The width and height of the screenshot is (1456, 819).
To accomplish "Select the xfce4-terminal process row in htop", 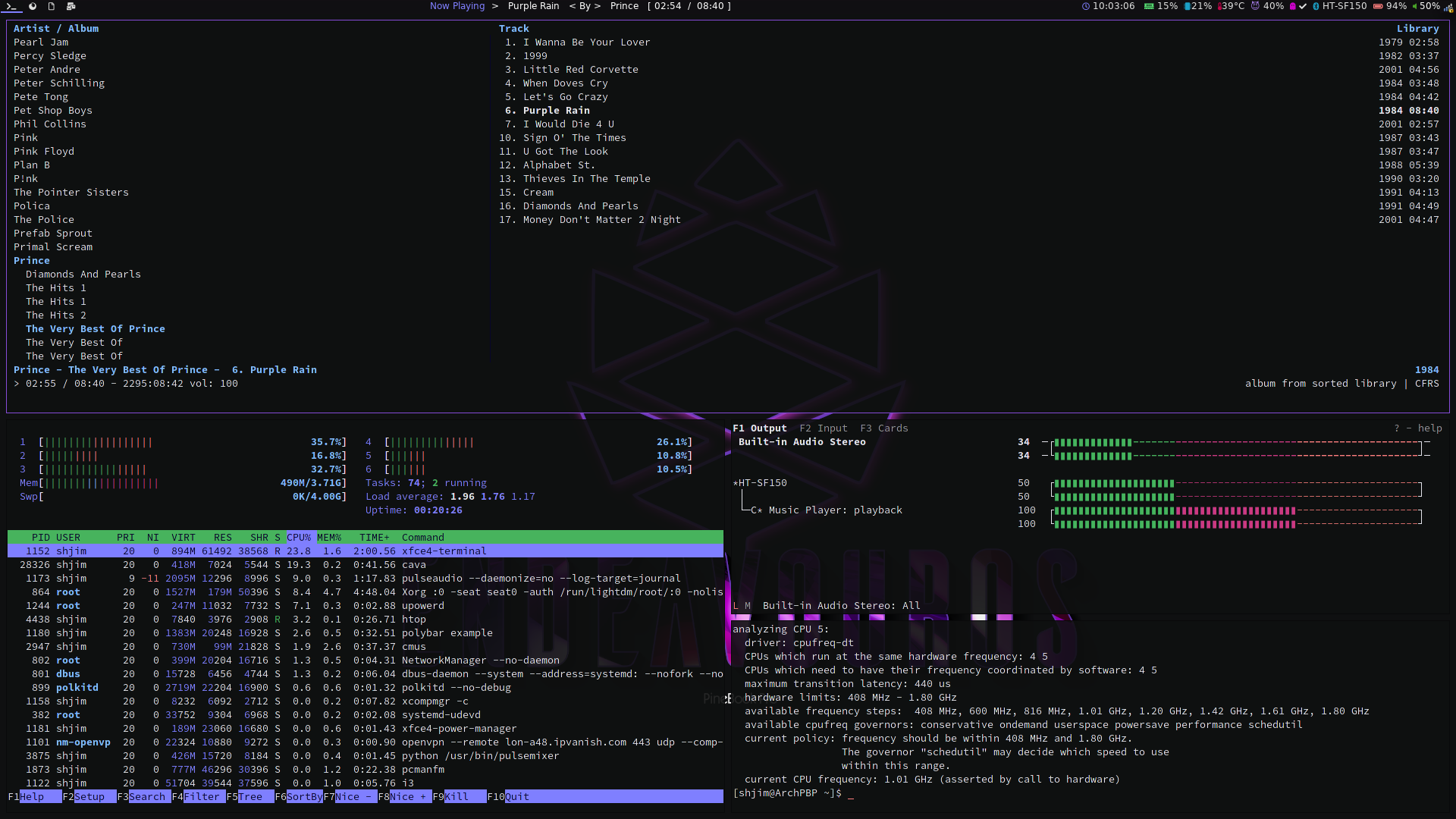I will click(364, 551).
